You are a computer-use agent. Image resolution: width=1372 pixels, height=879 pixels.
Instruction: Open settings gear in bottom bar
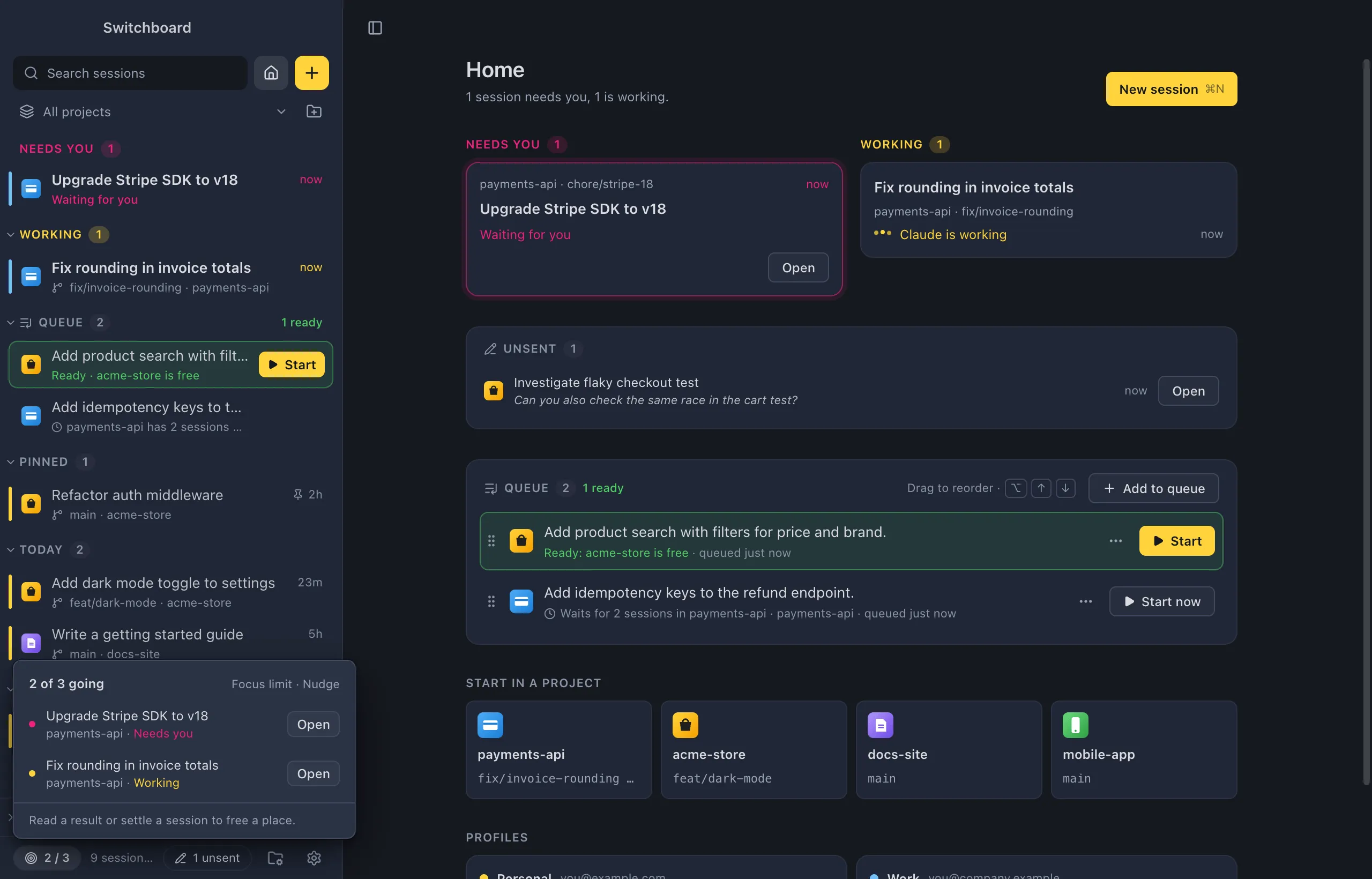tap(314, 858)
